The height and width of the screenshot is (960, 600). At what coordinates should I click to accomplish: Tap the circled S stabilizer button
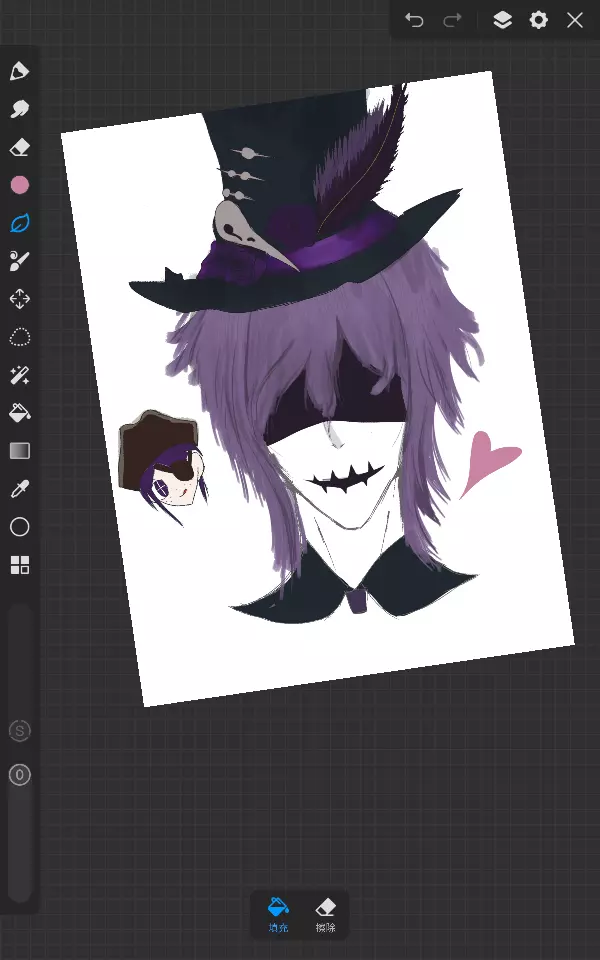tap(20, 730)
